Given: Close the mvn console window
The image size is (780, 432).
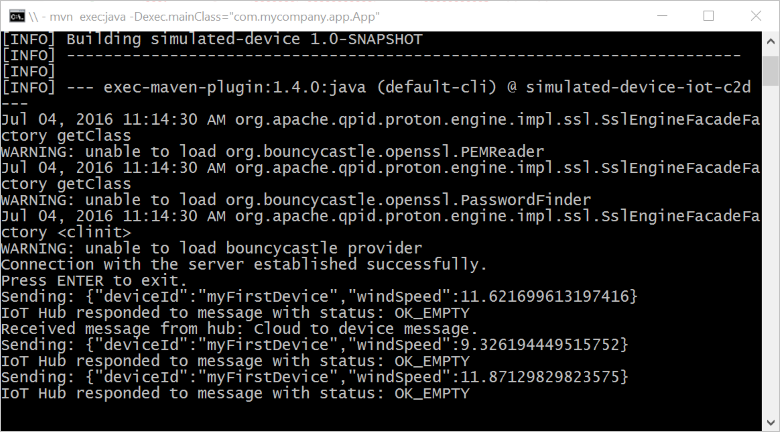Looking at the screenshot, I should 755,16.
